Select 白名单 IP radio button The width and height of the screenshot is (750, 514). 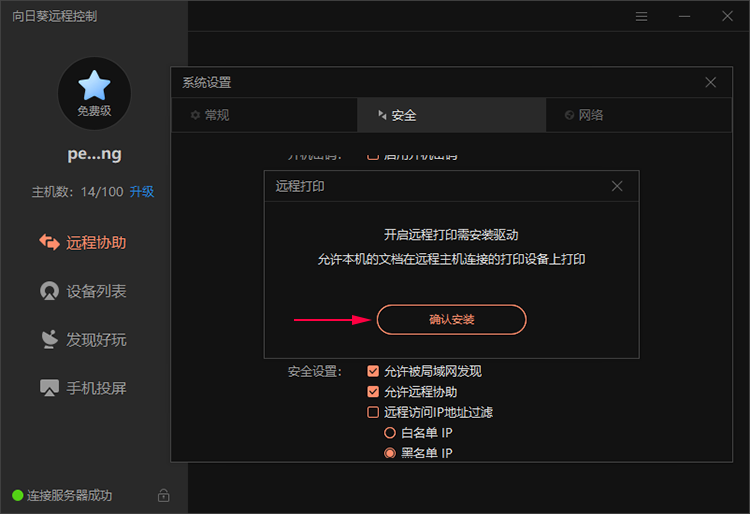pyautogui.click(x=390, y=433)
